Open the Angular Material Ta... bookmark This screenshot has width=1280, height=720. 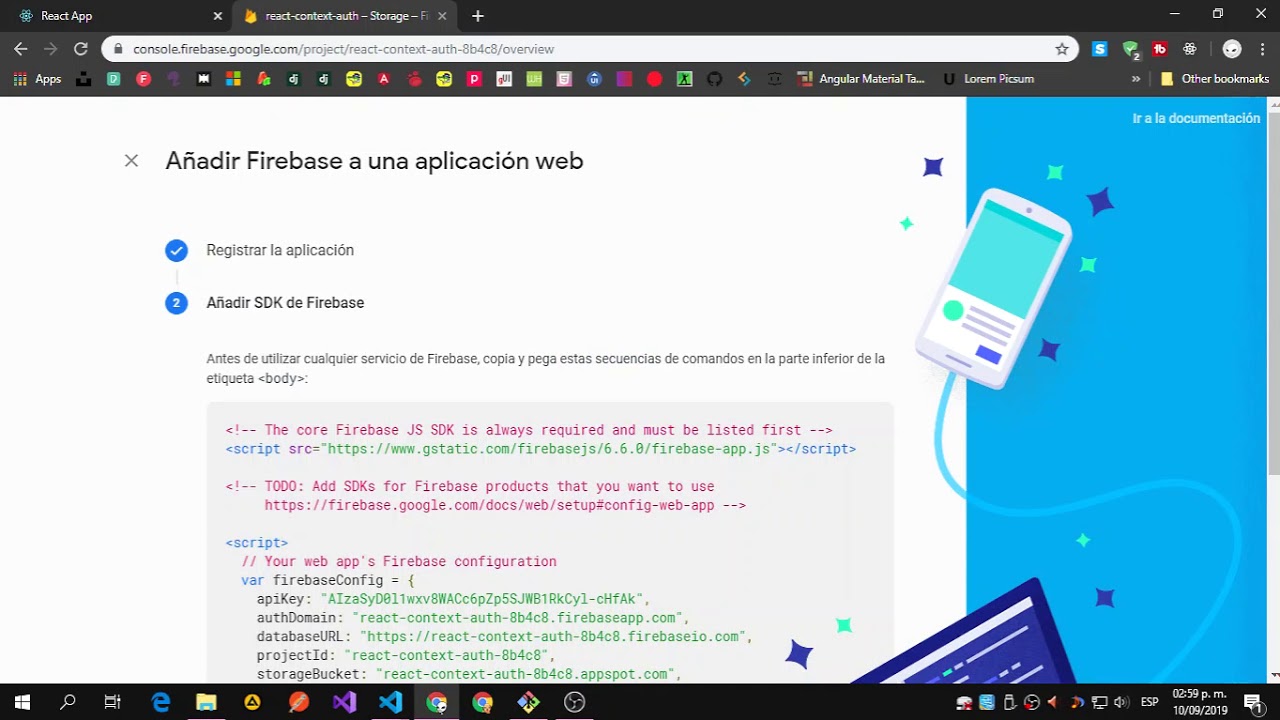pyautogui.click(x=862, y=79)
